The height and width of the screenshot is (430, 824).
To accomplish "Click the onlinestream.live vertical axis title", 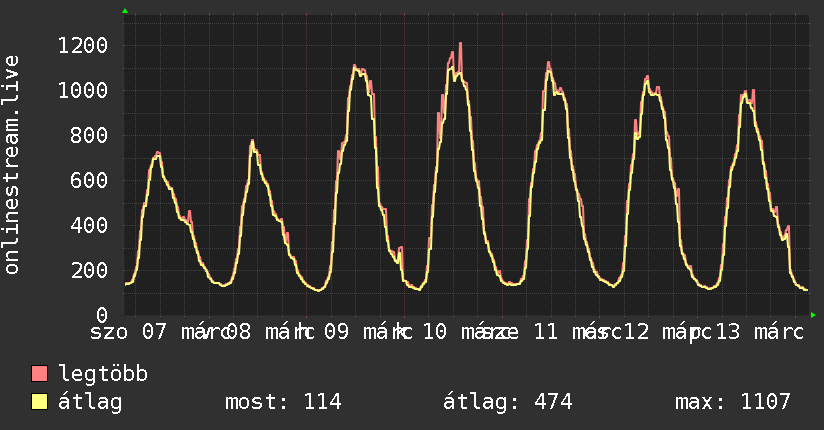I will point(12,165).
